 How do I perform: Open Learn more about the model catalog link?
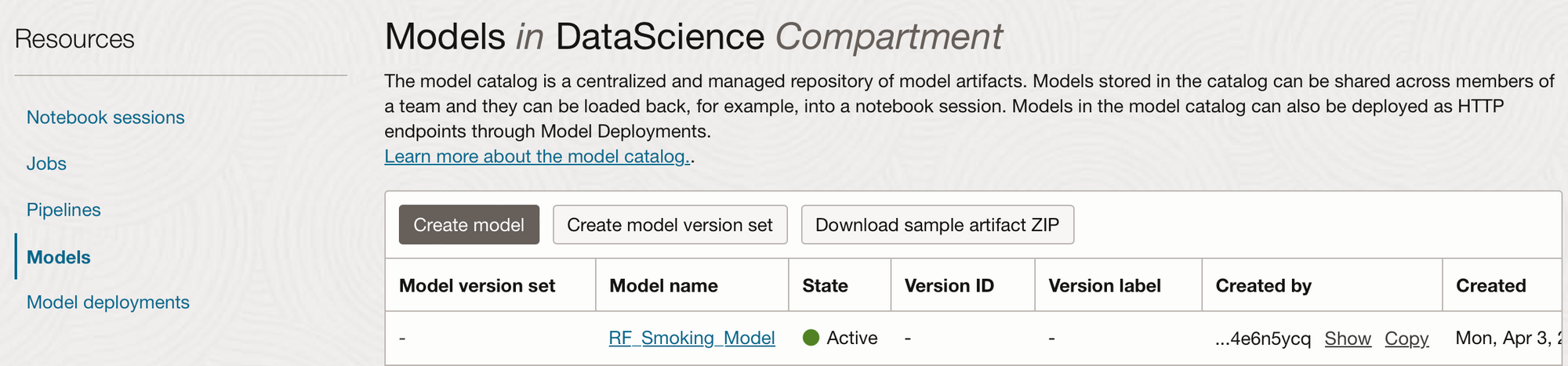coord(536,157)
